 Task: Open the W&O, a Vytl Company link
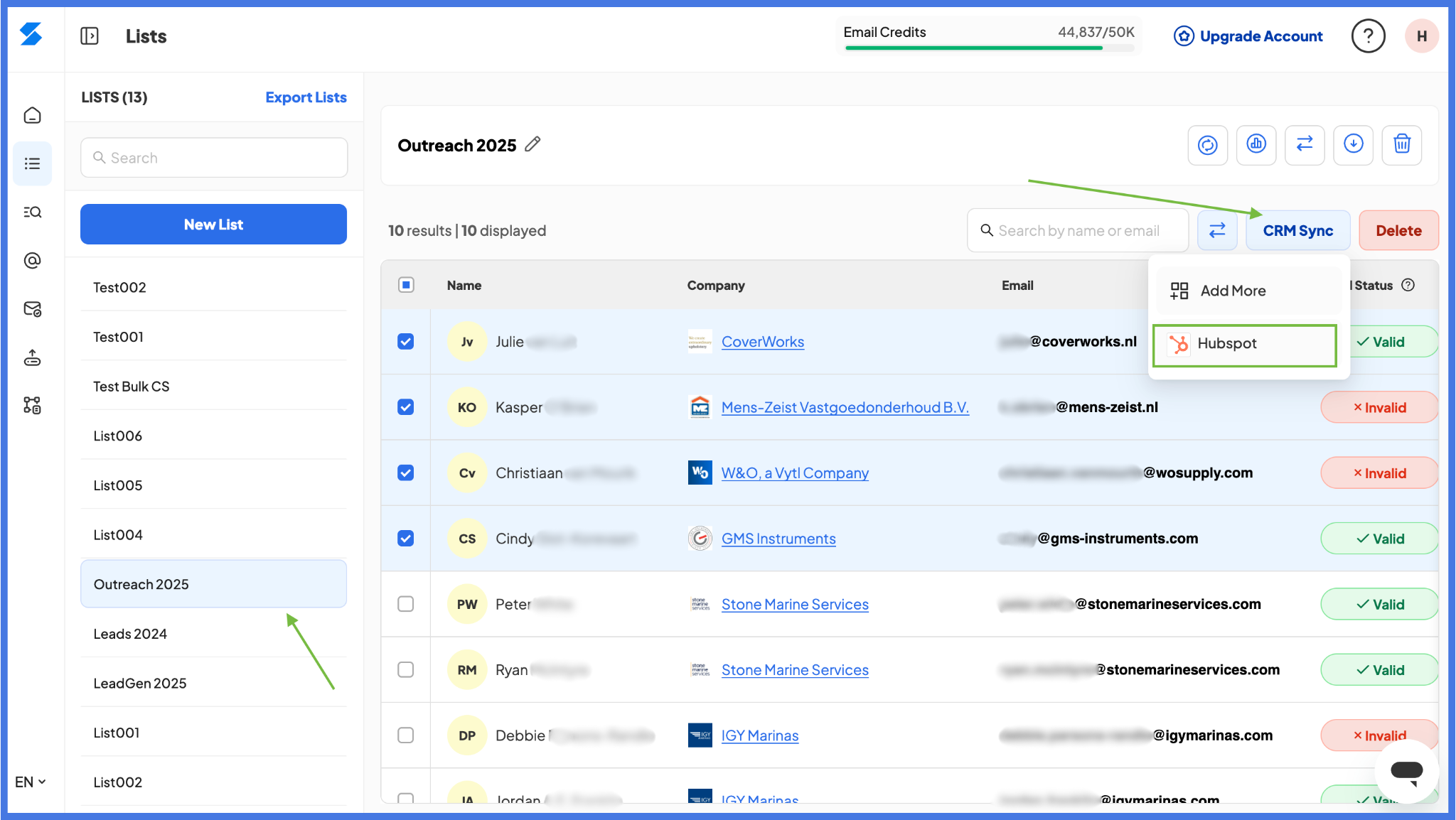click(x=795, y=473)
